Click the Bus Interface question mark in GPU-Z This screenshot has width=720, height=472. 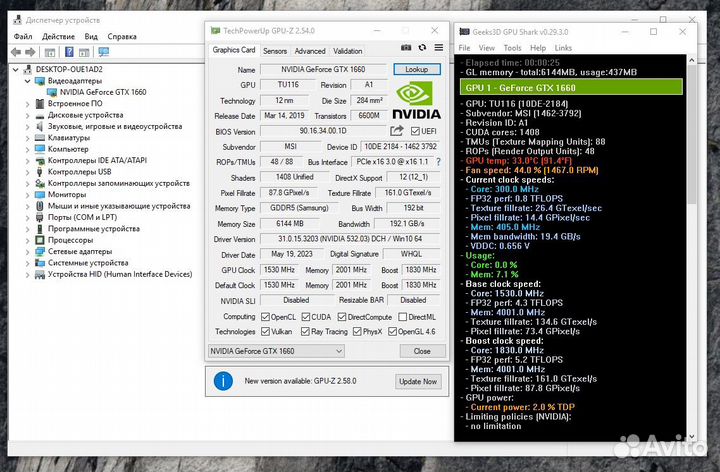[438, 162]
